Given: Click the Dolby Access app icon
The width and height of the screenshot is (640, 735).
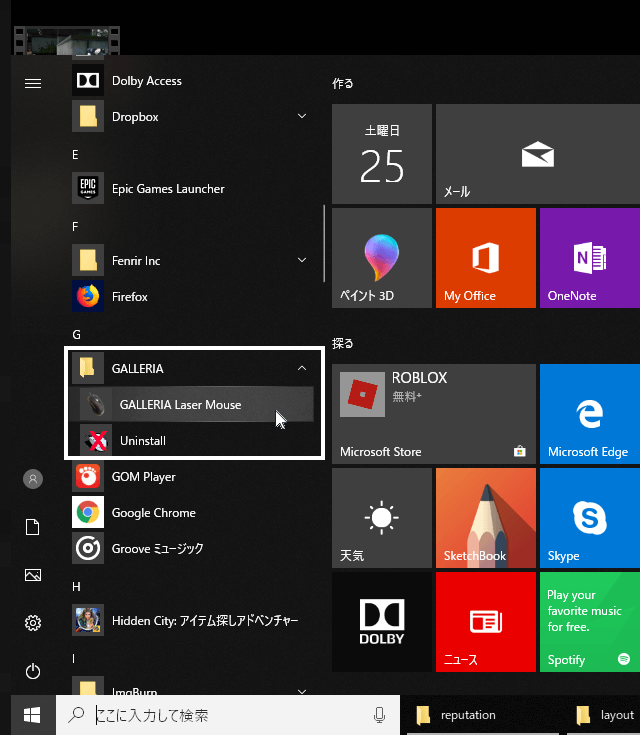Looking at the screenshot, I should 88,81.
